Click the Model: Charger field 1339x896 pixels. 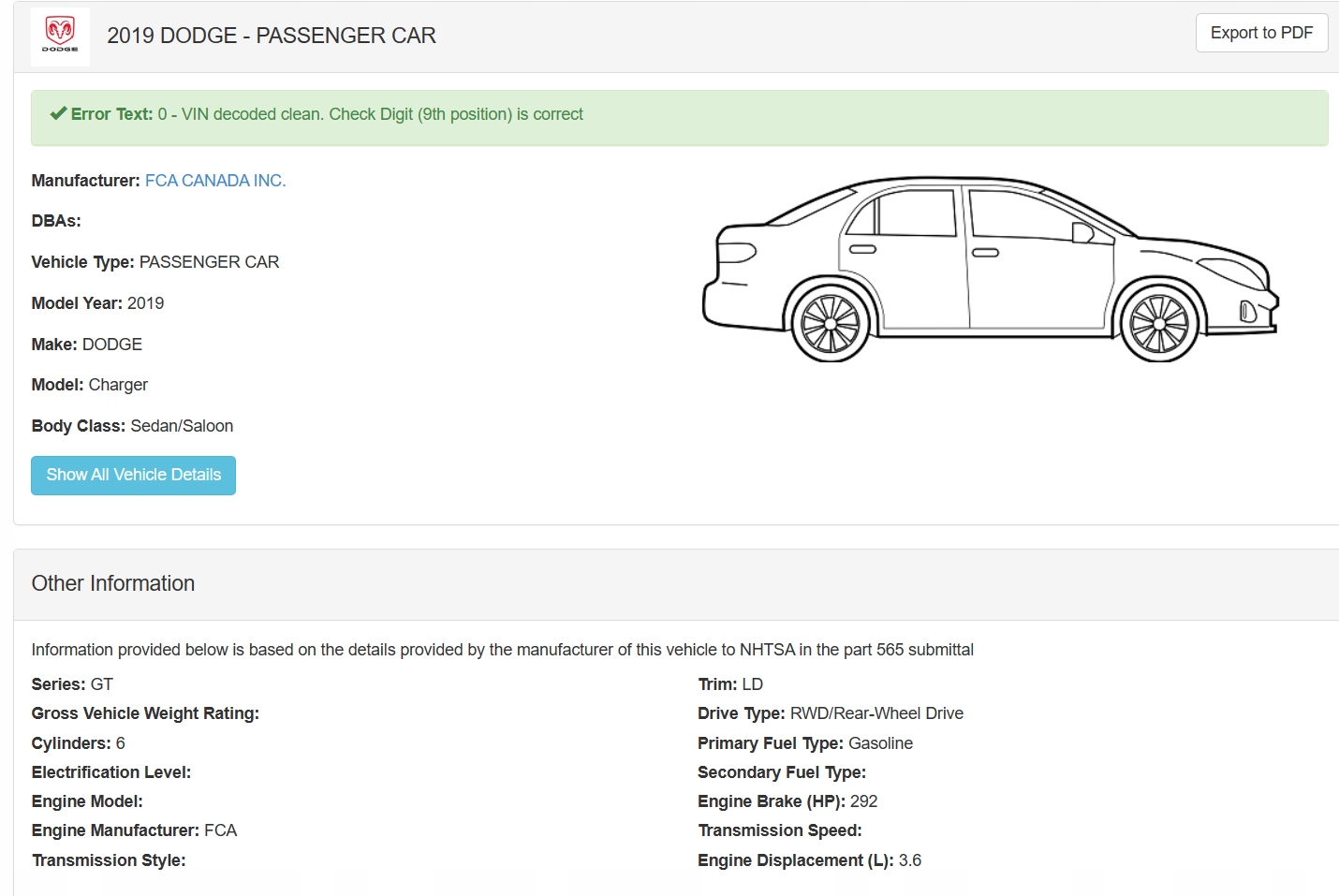(x=90, y=385)
